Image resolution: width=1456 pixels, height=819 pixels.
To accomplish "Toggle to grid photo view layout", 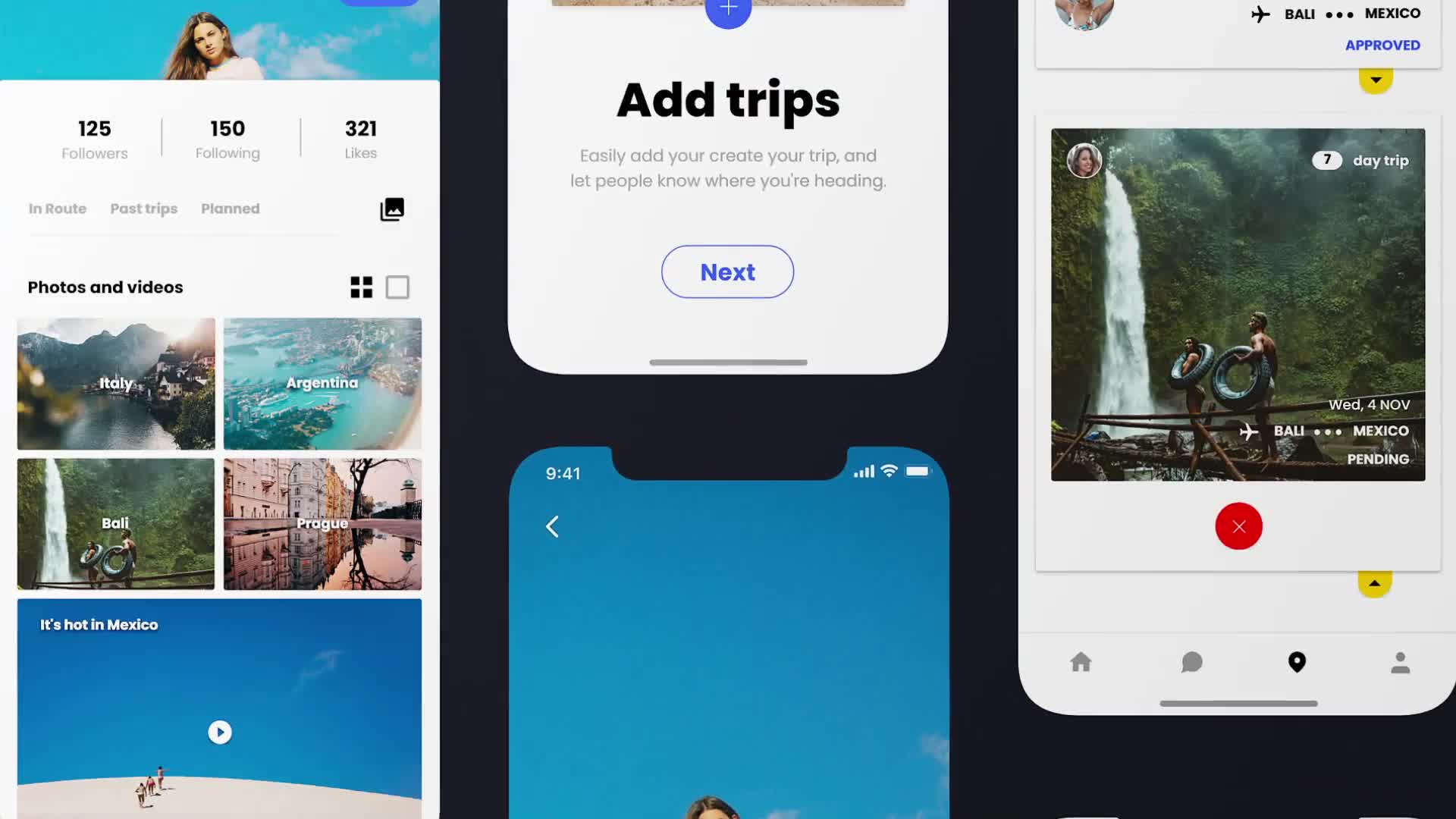I will tap(361, 287).
